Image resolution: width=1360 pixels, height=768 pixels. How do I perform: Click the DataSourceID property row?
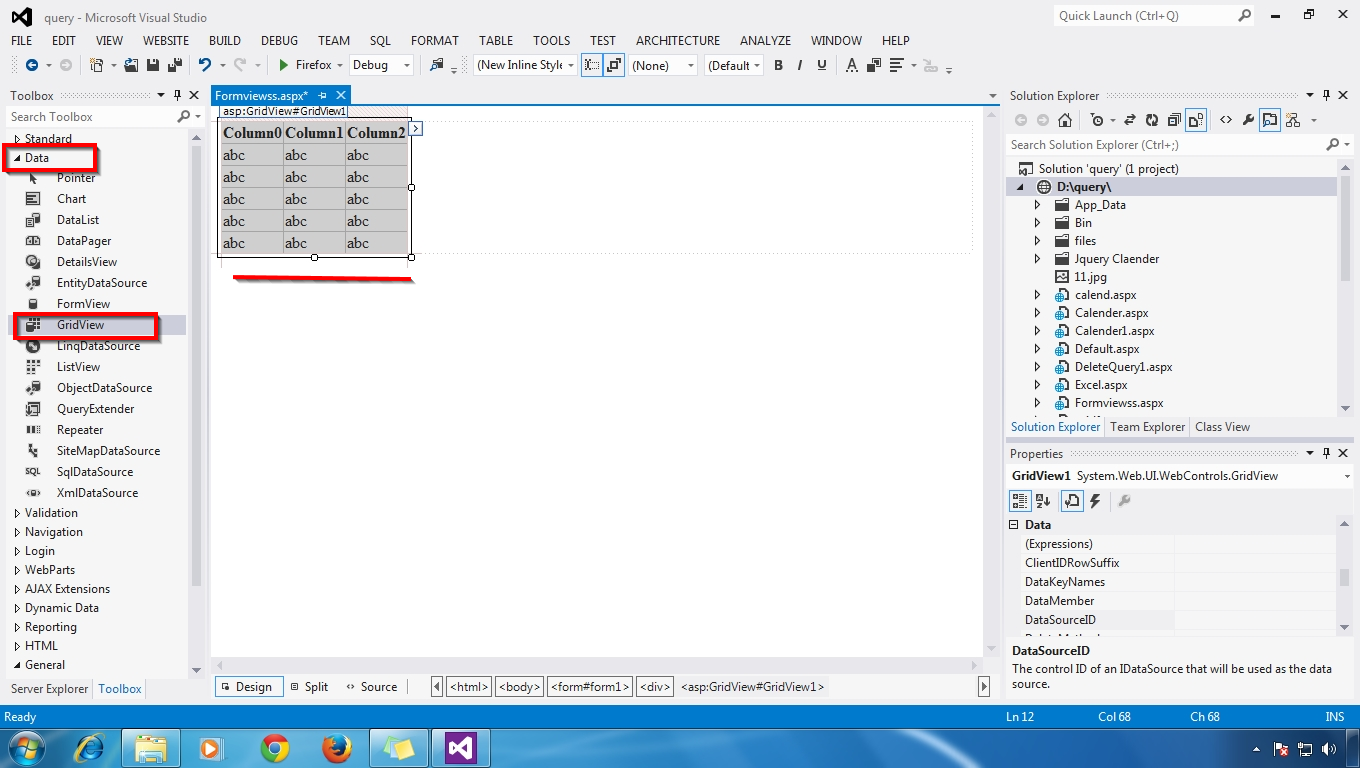point(1178,620)
